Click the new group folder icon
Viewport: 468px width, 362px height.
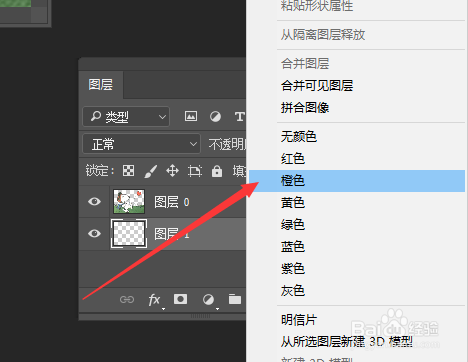[235, 299]
